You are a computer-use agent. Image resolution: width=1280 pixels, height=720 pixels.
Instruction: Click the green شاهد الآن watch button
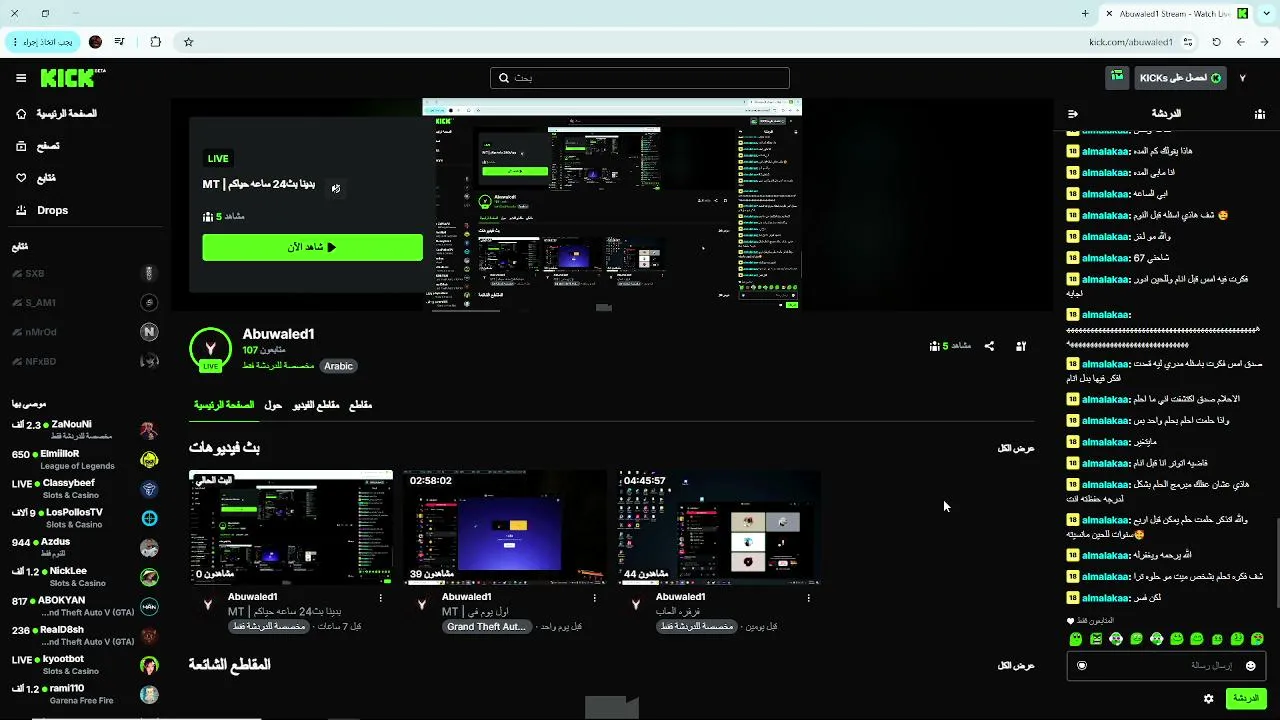(x=312, y=247)
